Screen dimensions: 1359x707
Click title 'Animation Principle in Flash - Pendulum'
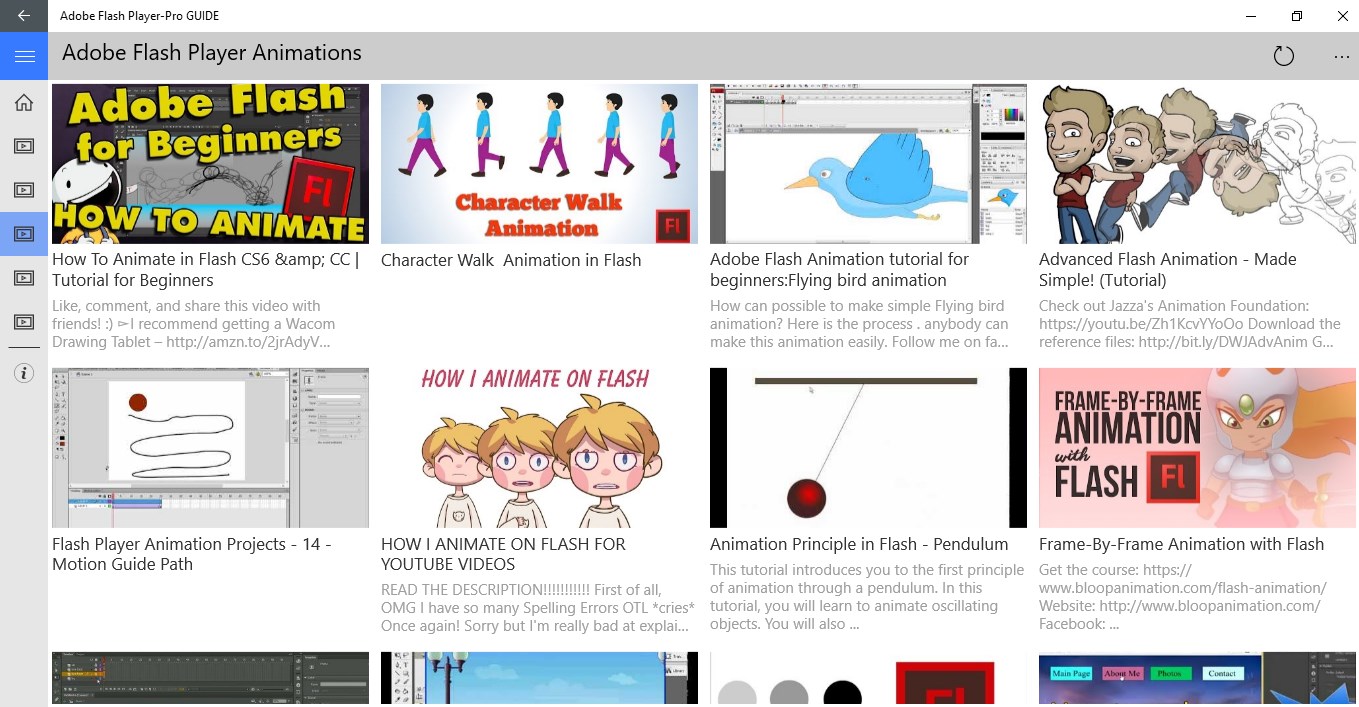click(859, 544)
